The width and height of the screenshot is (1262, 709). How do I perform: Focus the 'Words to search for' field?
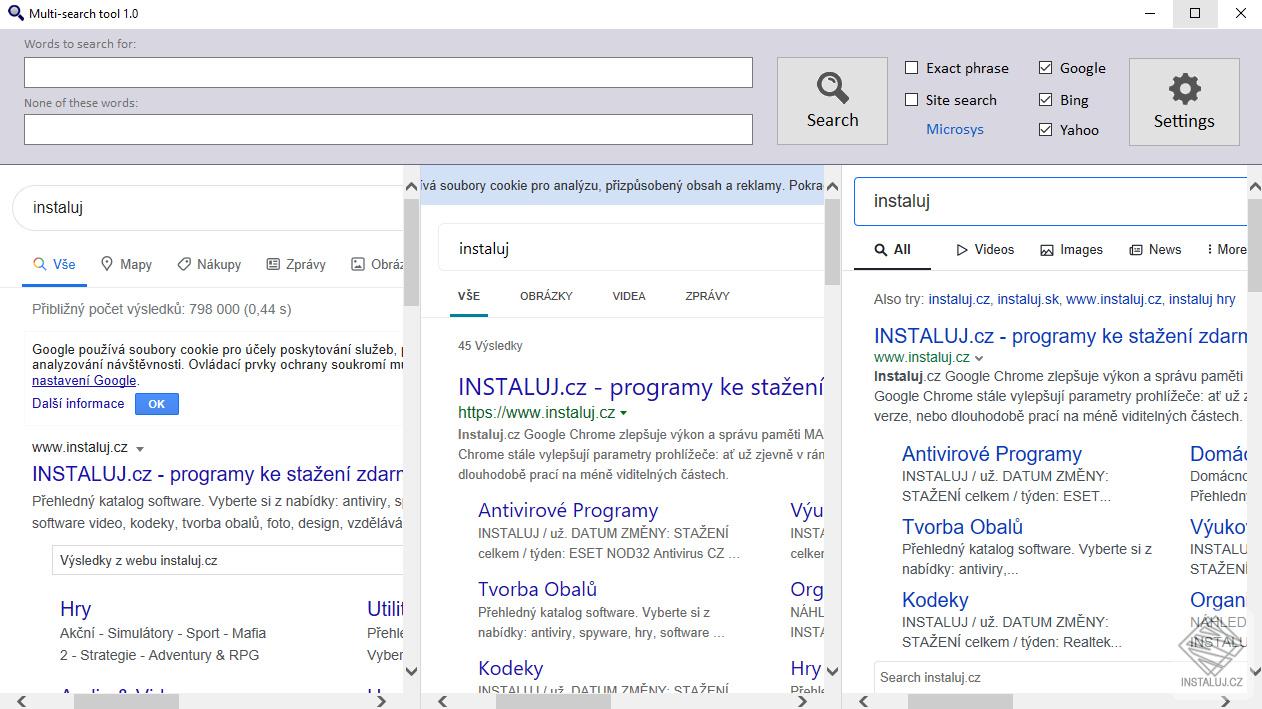click(388, 72)
